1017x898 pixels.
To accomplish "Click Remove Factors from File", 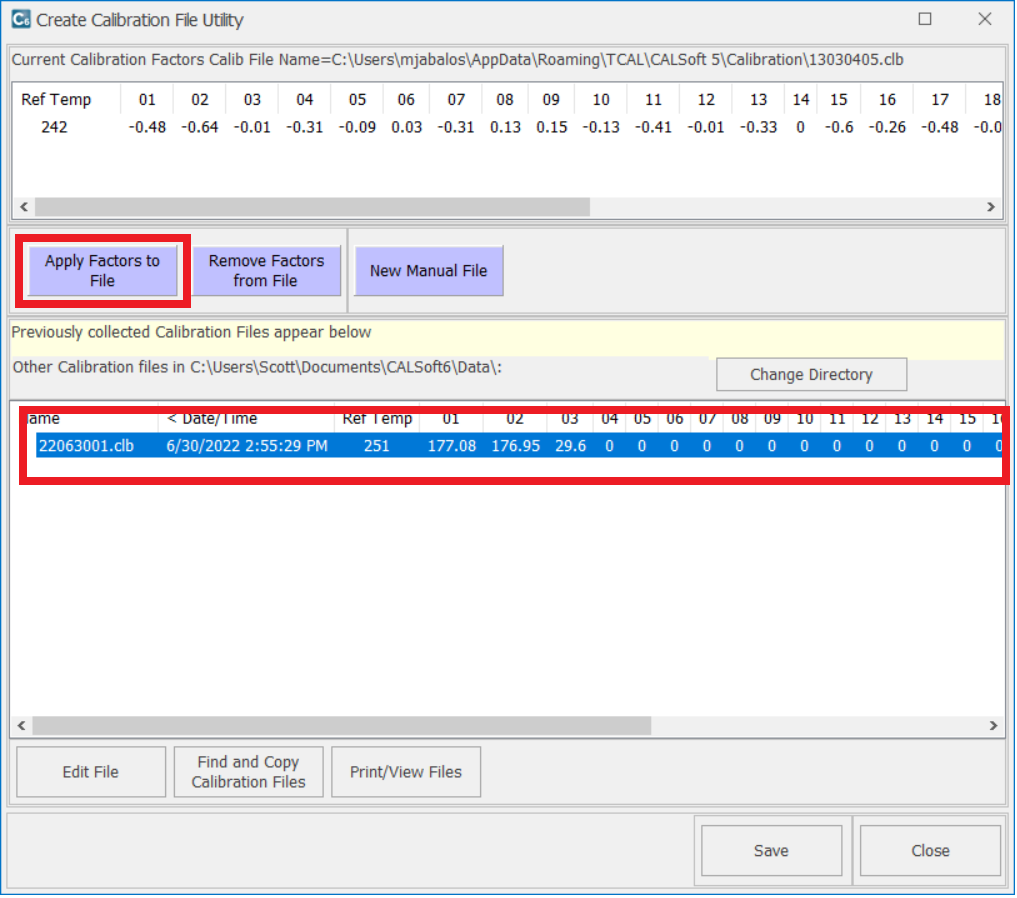I will (x=266, y=270).
